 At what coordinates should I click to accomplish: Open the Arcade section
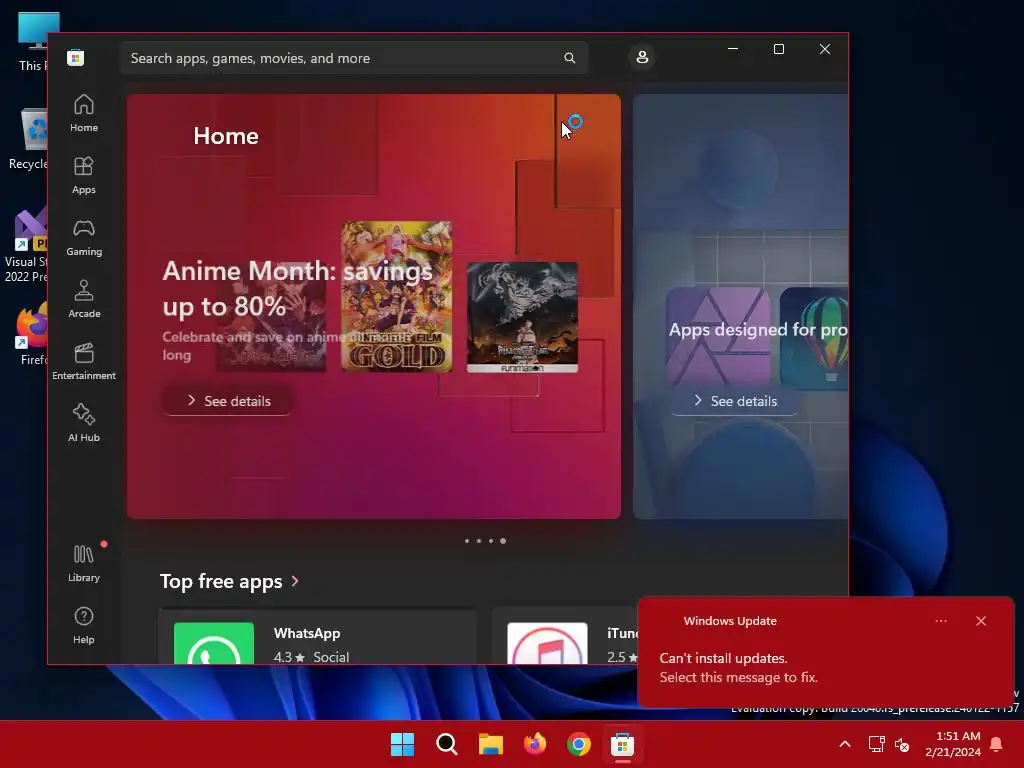point(84,300)
